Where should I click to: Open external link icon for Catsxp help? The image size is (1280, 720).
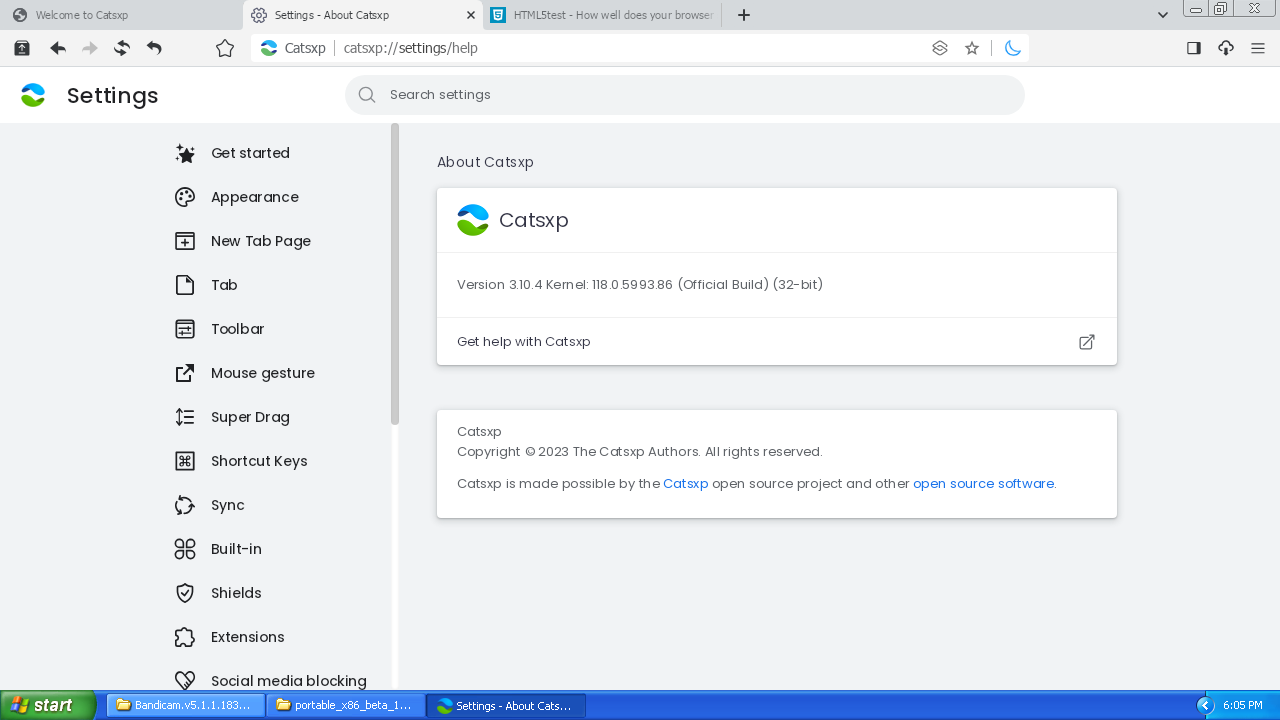coord(1087,342)
